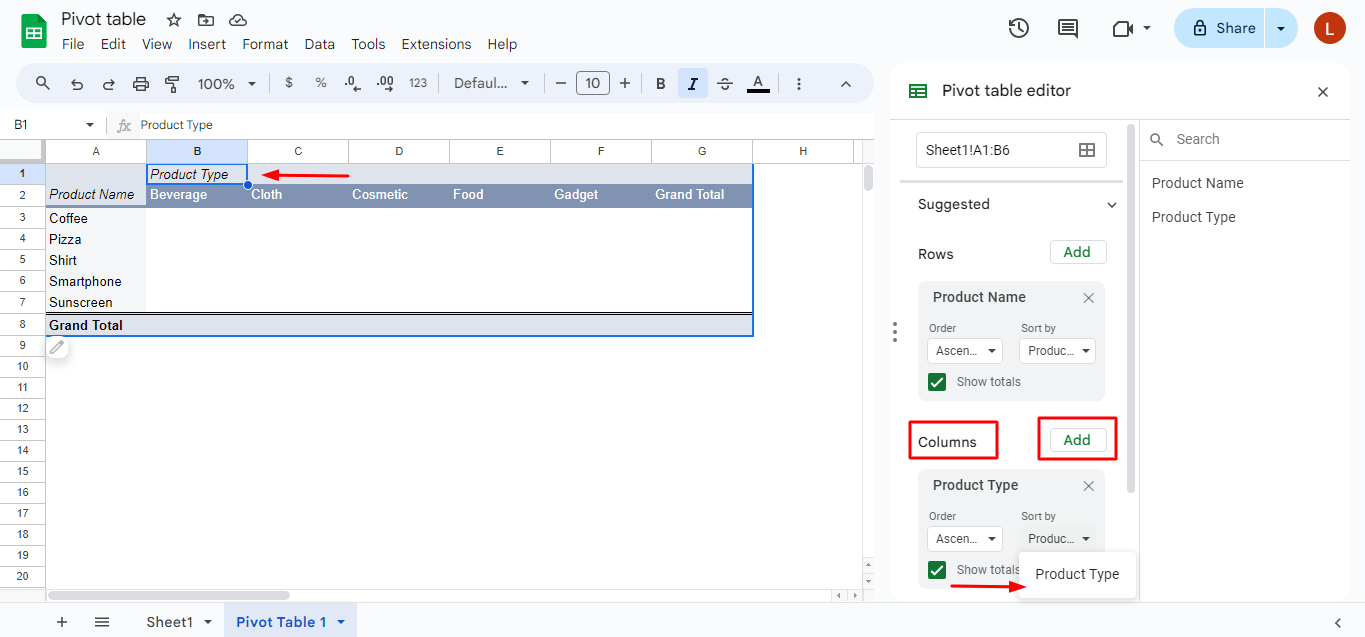The width and height of the screenshot is (1365, 637).
Task: Decrease decimal places
Action: 351,83
